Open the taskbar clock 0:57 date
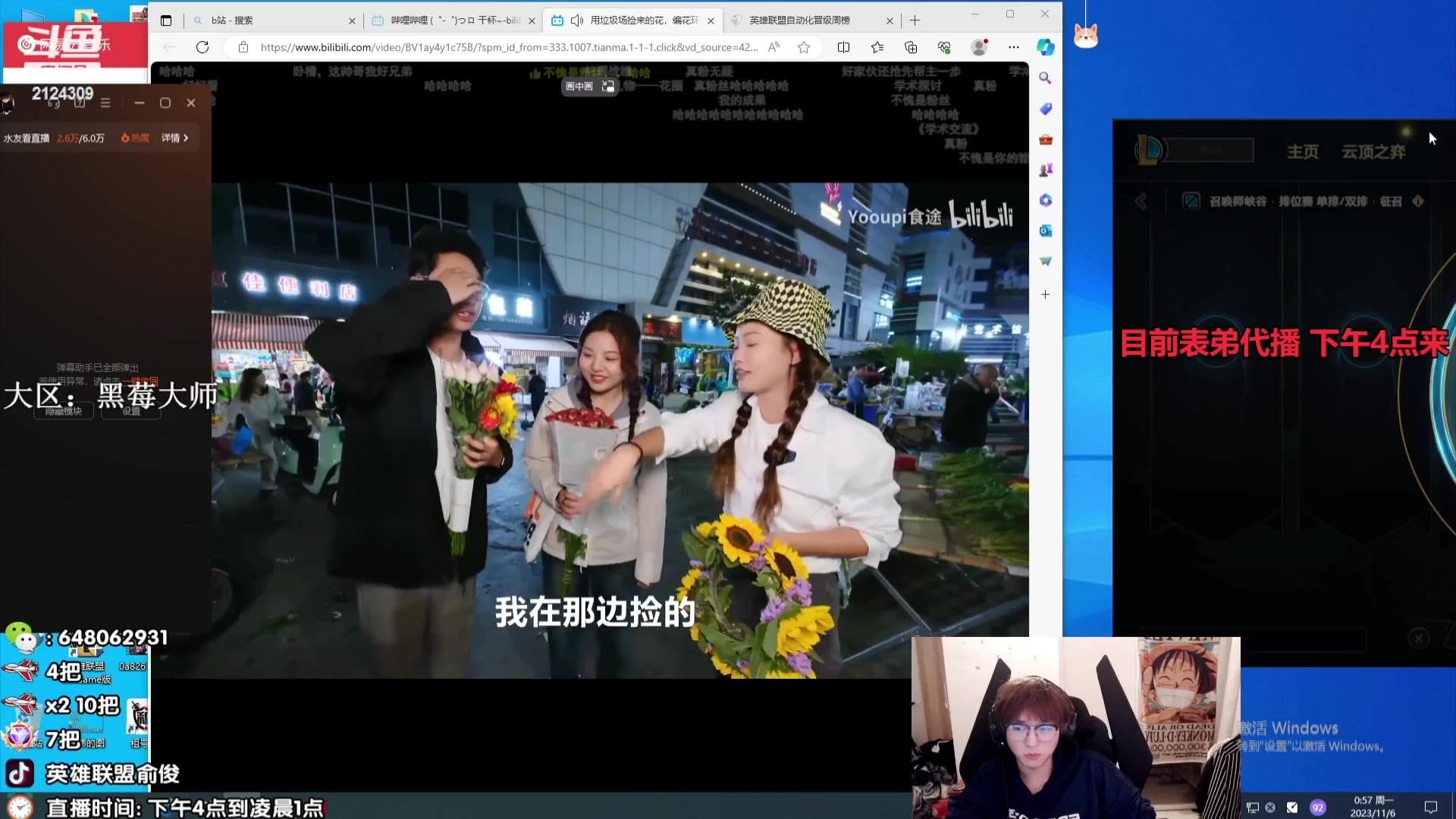Screen dimensions: 1456x819 click(x=1373, y=806)
